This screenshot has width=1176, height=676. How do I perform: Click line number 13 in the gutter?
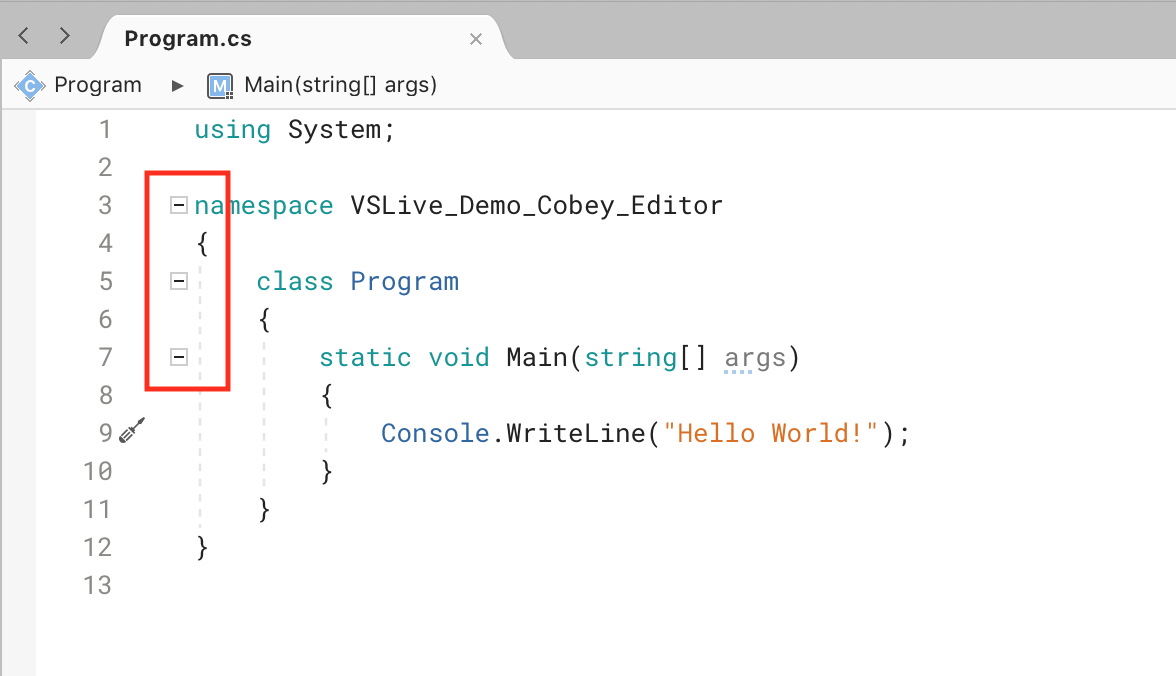tap(98, 585)
